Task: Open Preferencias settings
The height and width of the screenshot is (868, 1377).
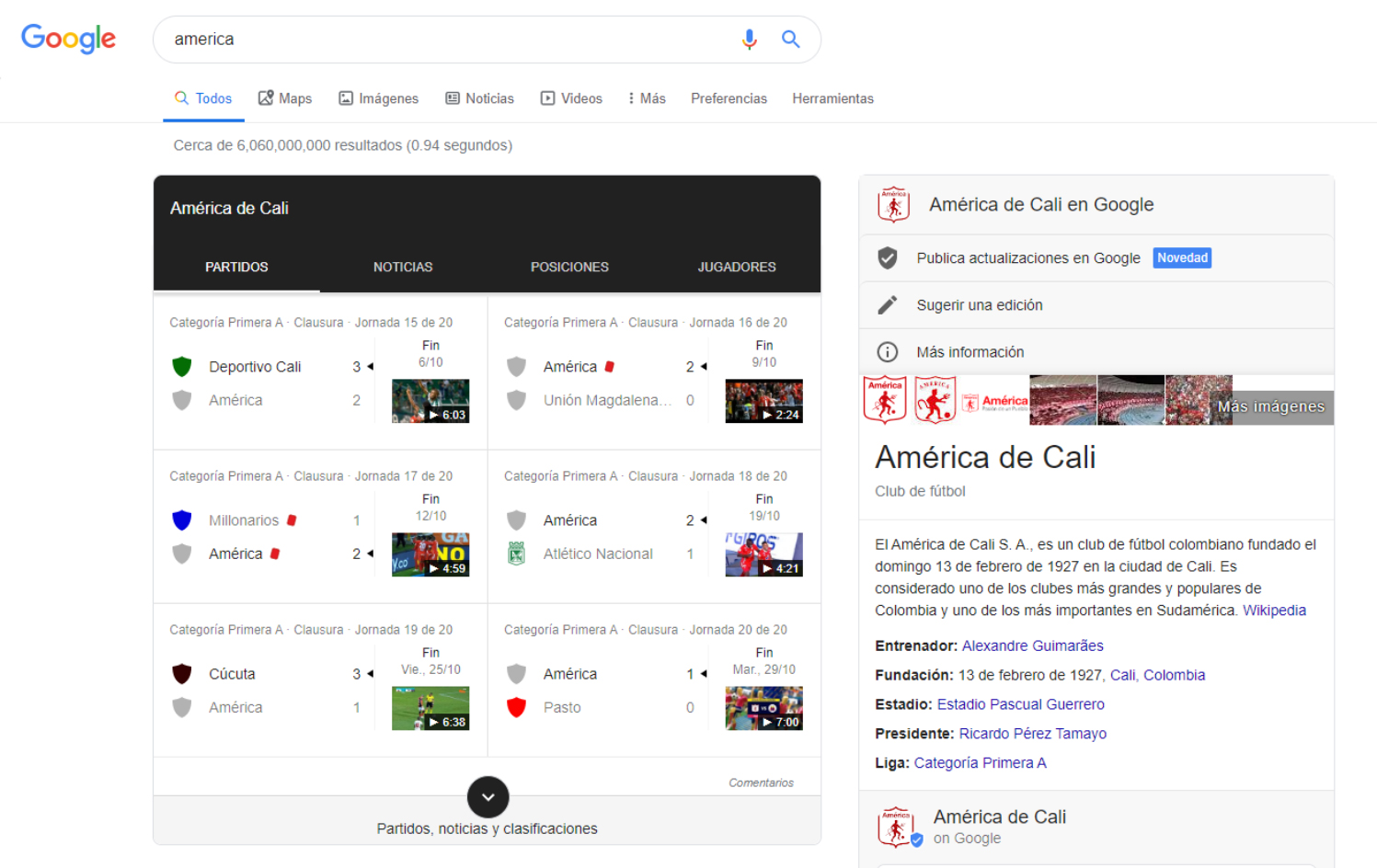Action: pyautogui.click(x=729, y=98)
